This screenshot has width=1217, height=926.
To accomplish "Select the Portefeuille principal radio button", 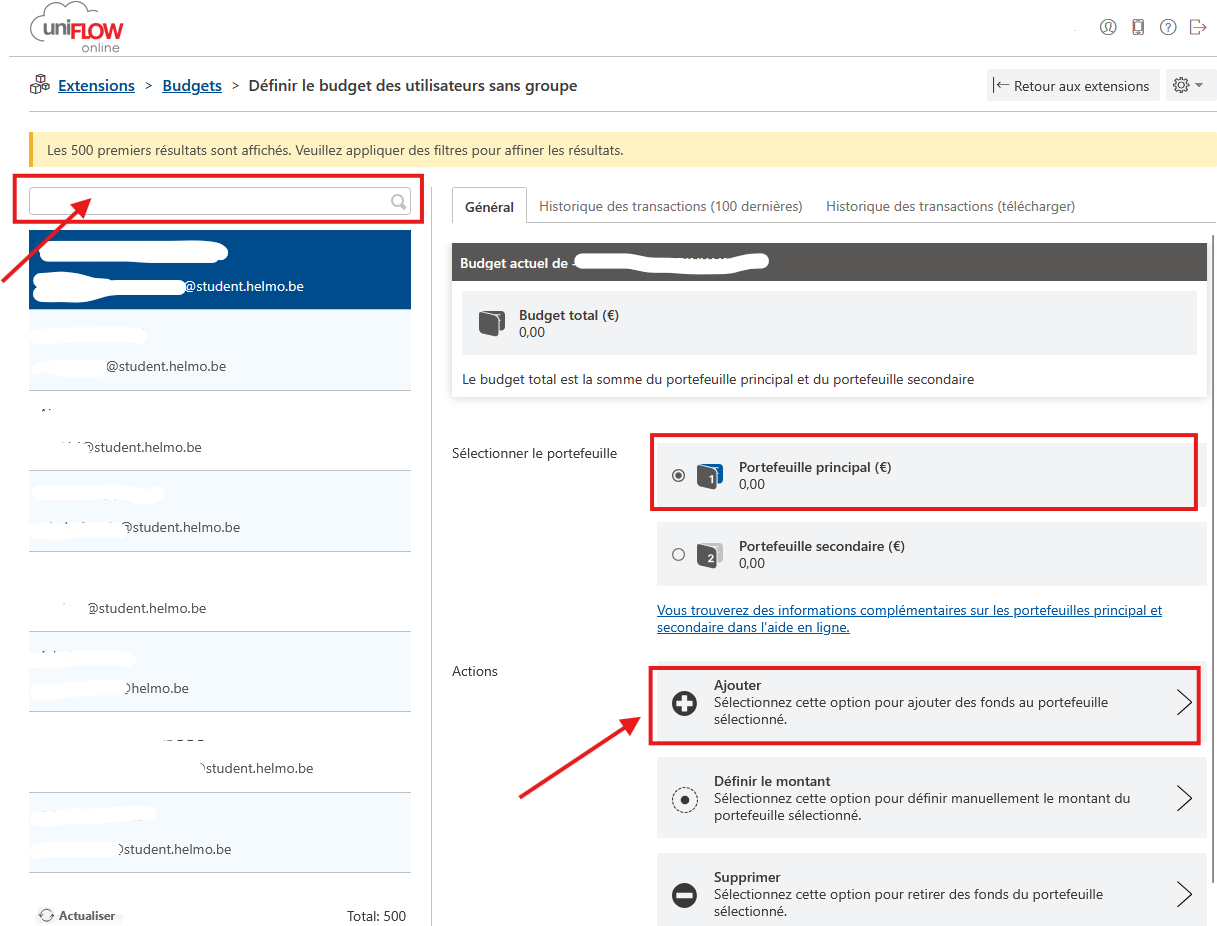I will point(679,476).
